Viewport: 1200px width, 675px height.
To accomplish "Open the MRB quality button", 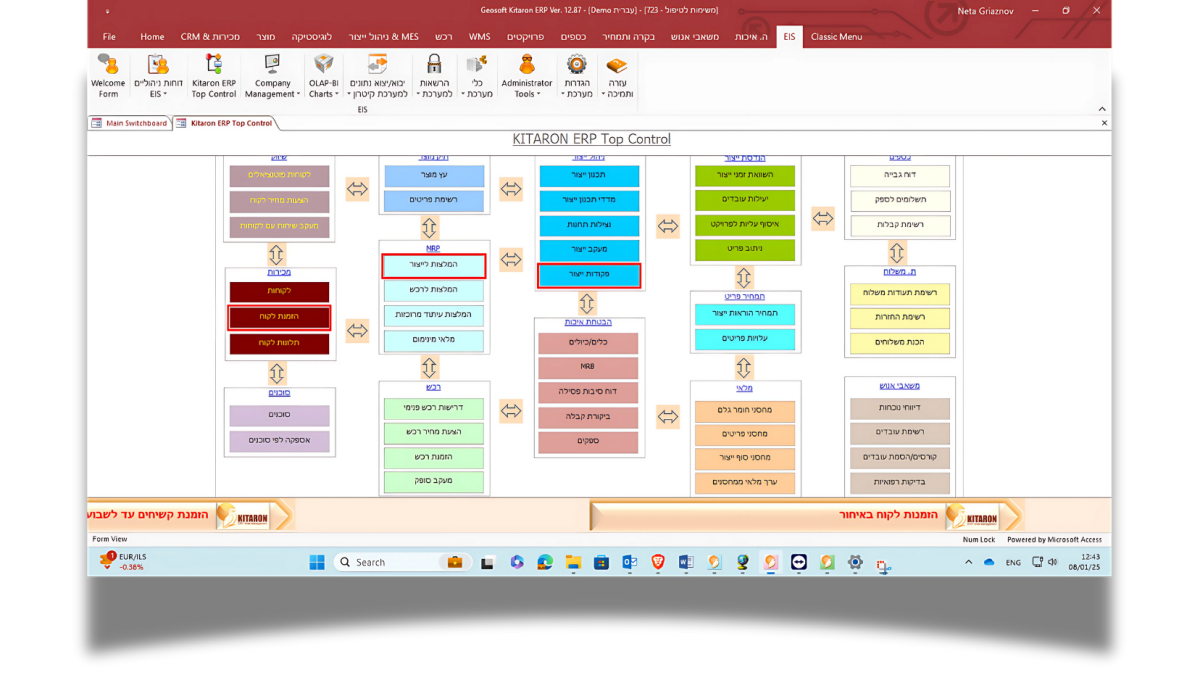I will [x=588, y=367].
